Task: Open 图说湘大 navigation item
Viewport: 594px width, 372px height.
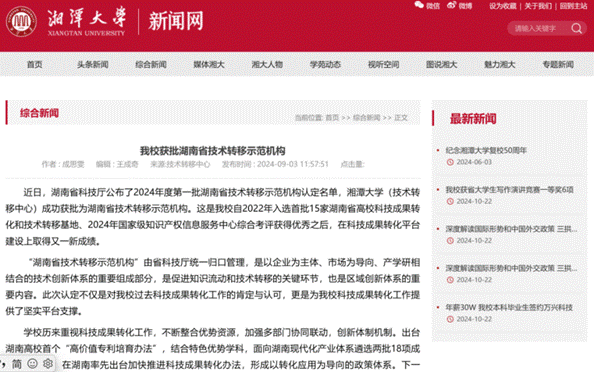Action: (441, 64)
